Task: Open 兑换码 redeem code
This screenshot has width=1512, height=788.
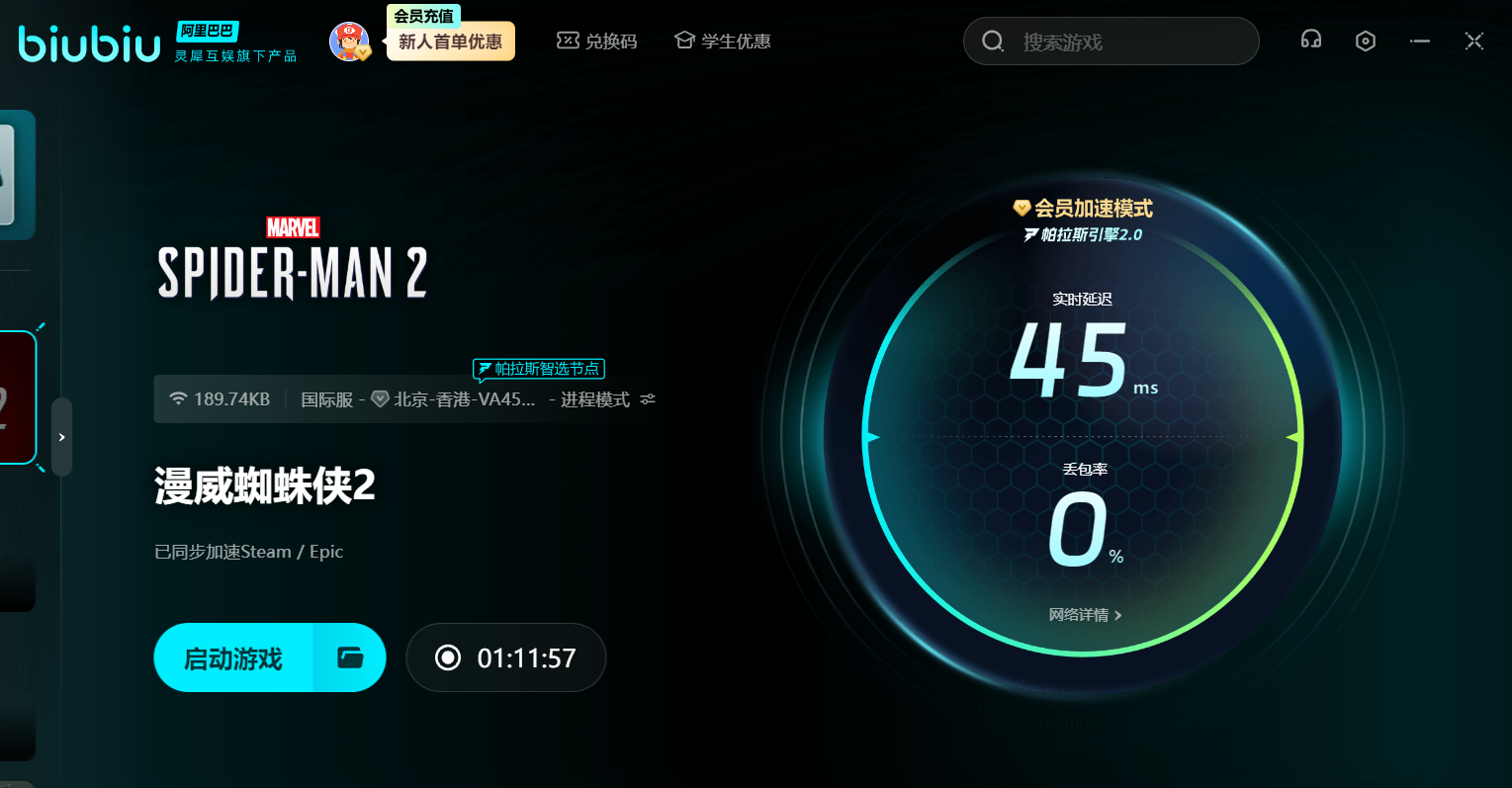Action: click(x=597, y=41)
